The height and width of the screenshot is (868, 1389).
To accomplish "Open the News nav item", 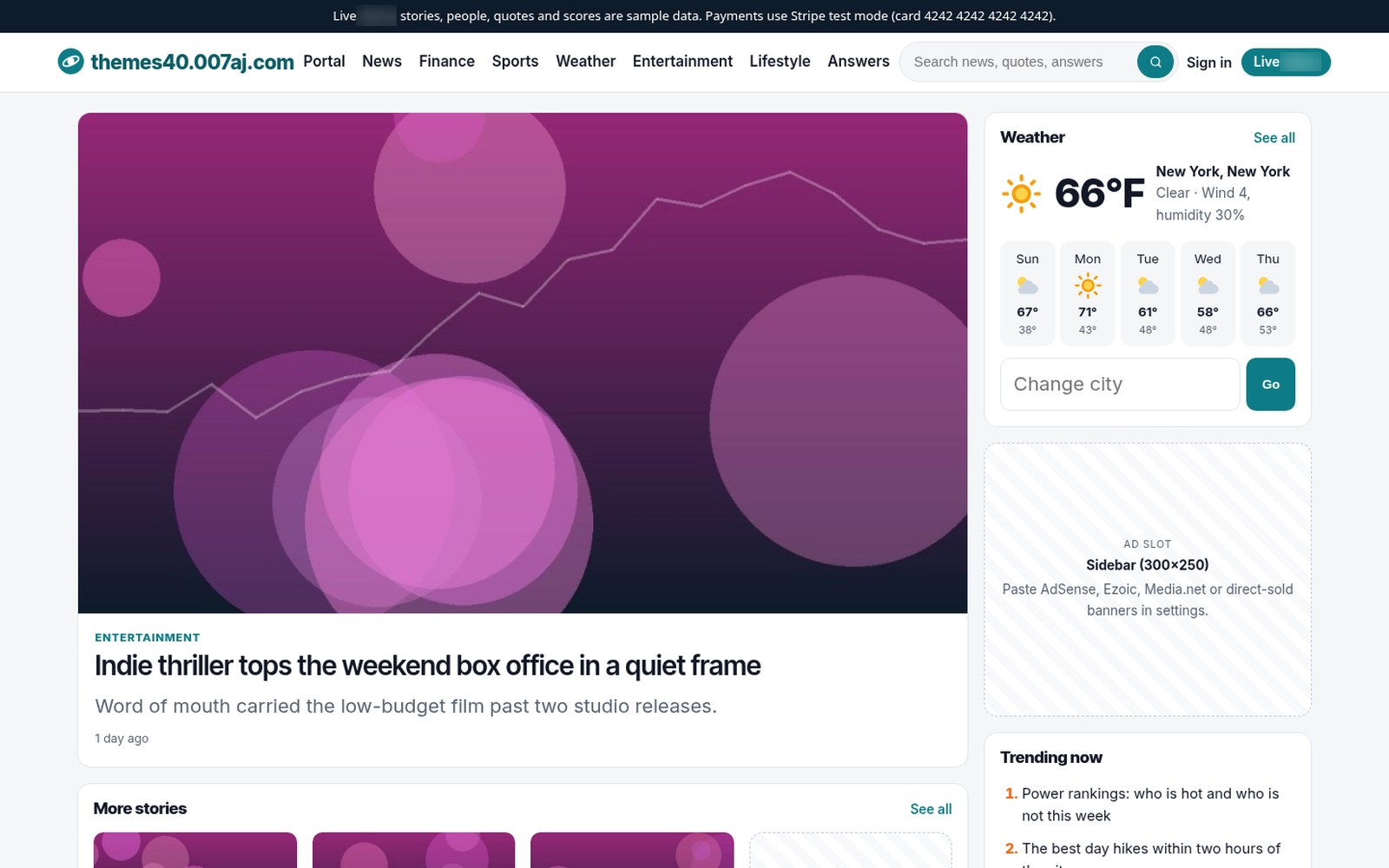I will pos(382,62).
